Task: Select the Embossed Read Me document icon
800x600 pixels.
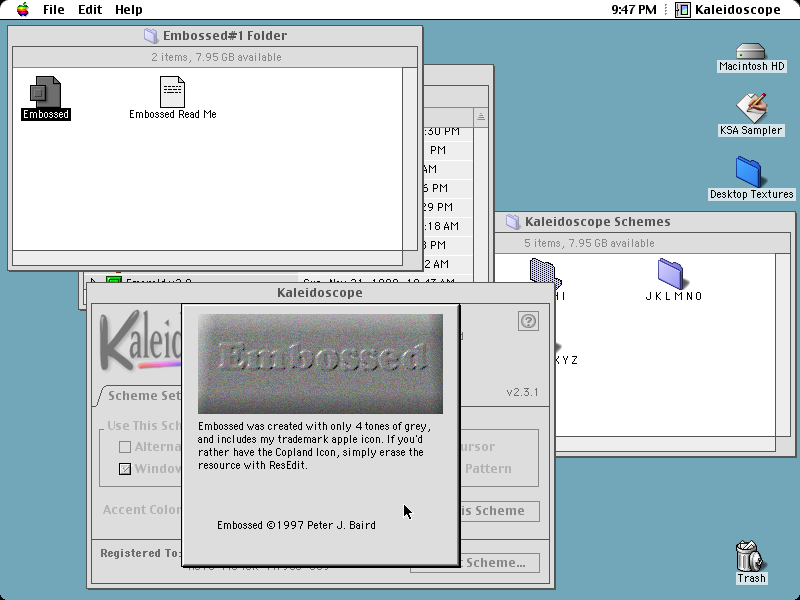Action: point(172,92)
